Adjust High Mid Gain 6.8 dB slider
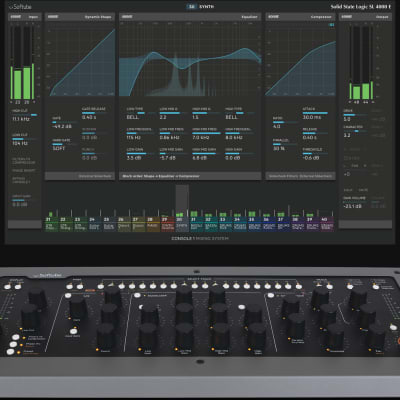 coord(206,154)
